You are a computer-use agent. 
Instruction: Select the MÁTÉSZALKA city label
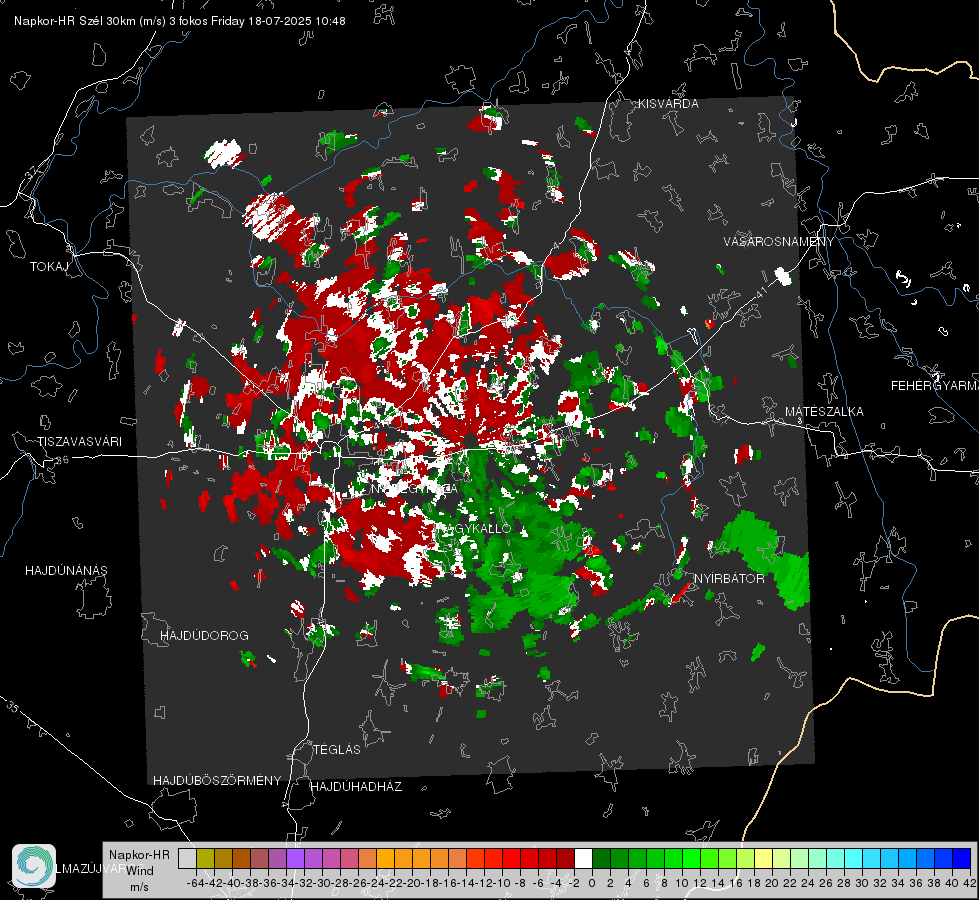click(x=824, y=412)
